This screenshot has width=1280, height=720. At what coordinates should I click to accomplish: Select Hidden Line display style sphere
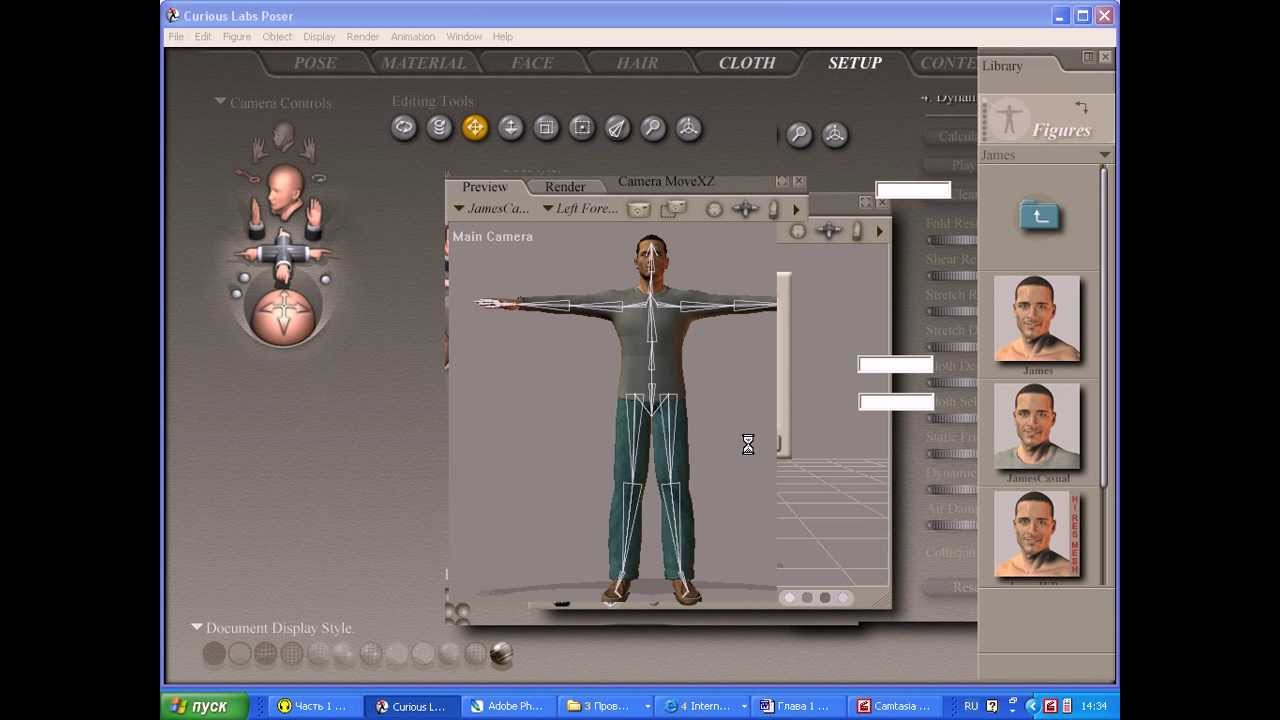tap(292, 654)
